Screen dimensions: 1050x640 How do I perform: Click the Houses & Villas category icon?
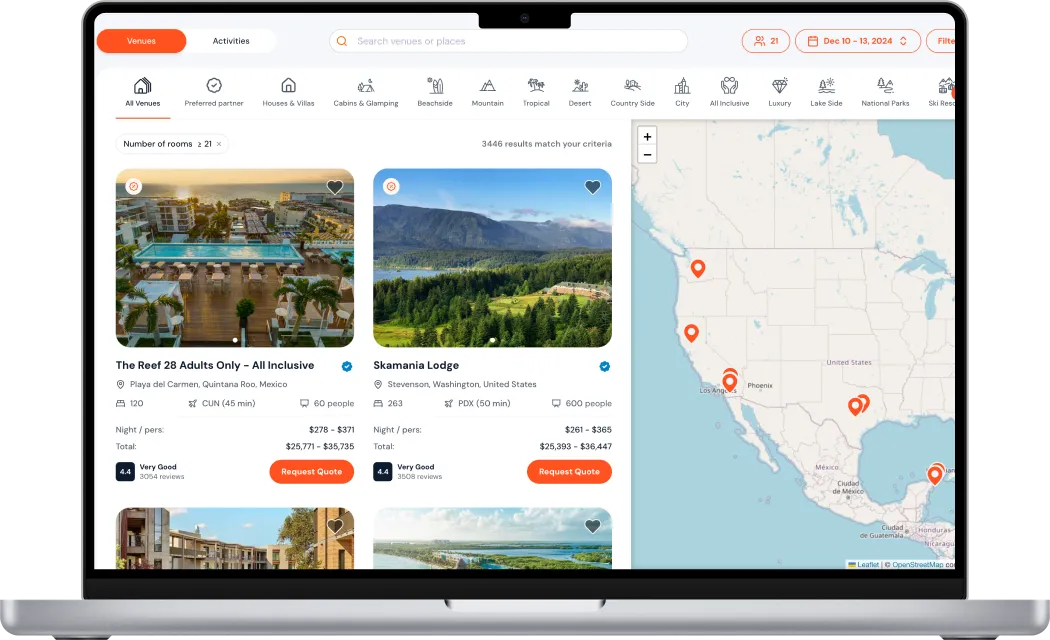point(288,87)
